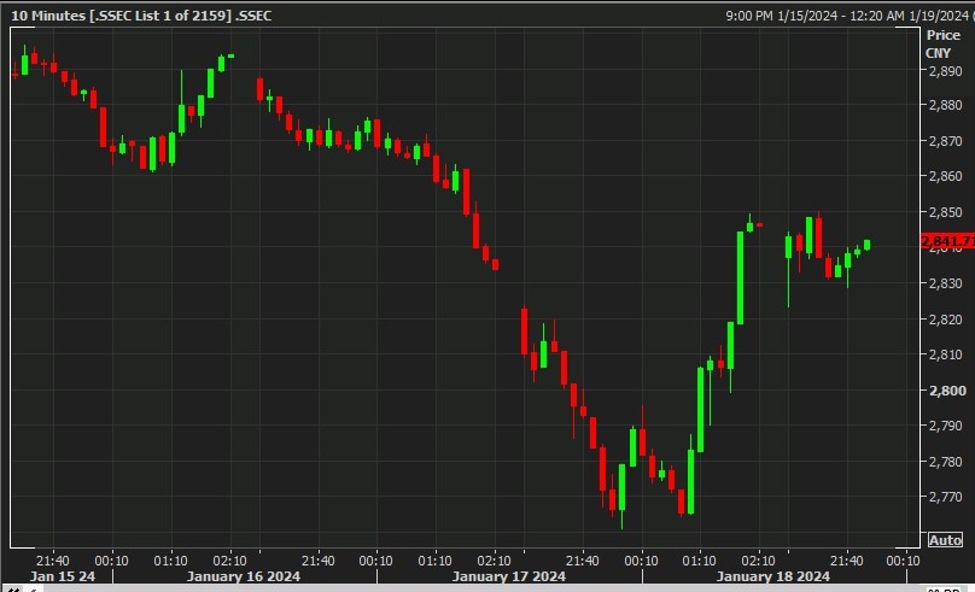Click the 'January 18 2024' date label
This screenshot has width=975, height=592.
point(773,576)
